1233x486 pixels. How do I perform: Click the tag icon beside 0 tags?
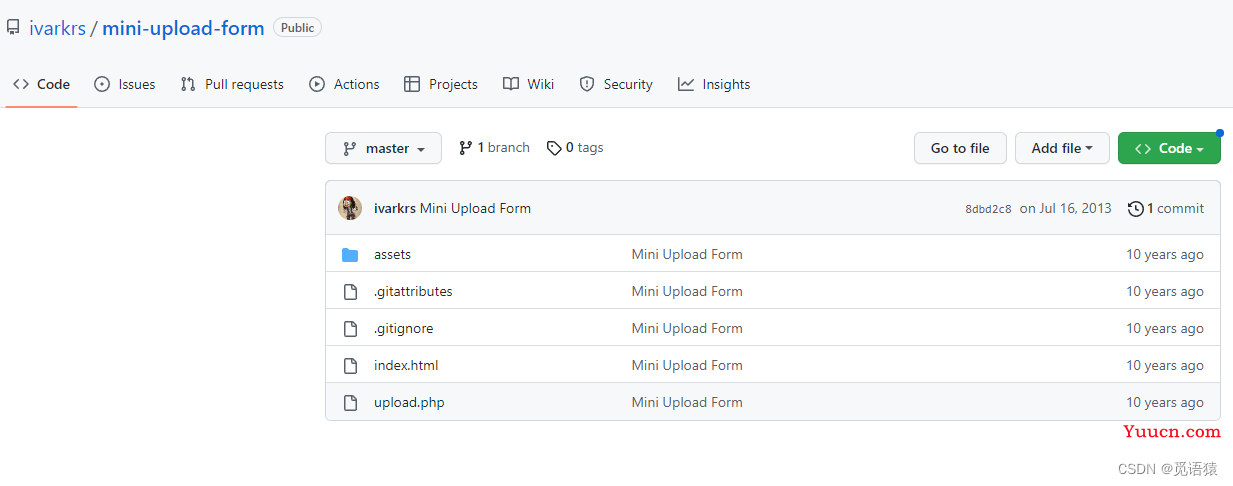coord(554,148)
